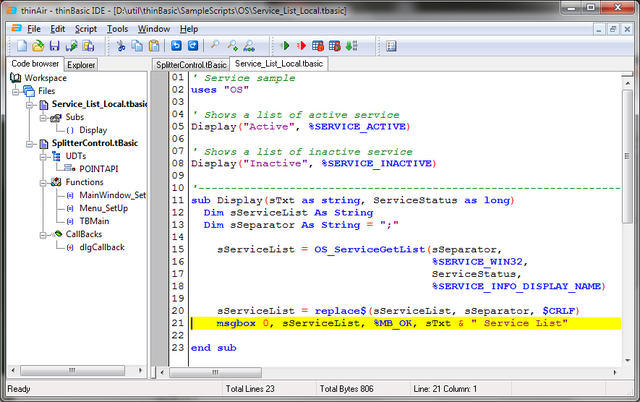Open the File menu
The width and height of the screenshot is (640, 402).
(x=34, y=29)
